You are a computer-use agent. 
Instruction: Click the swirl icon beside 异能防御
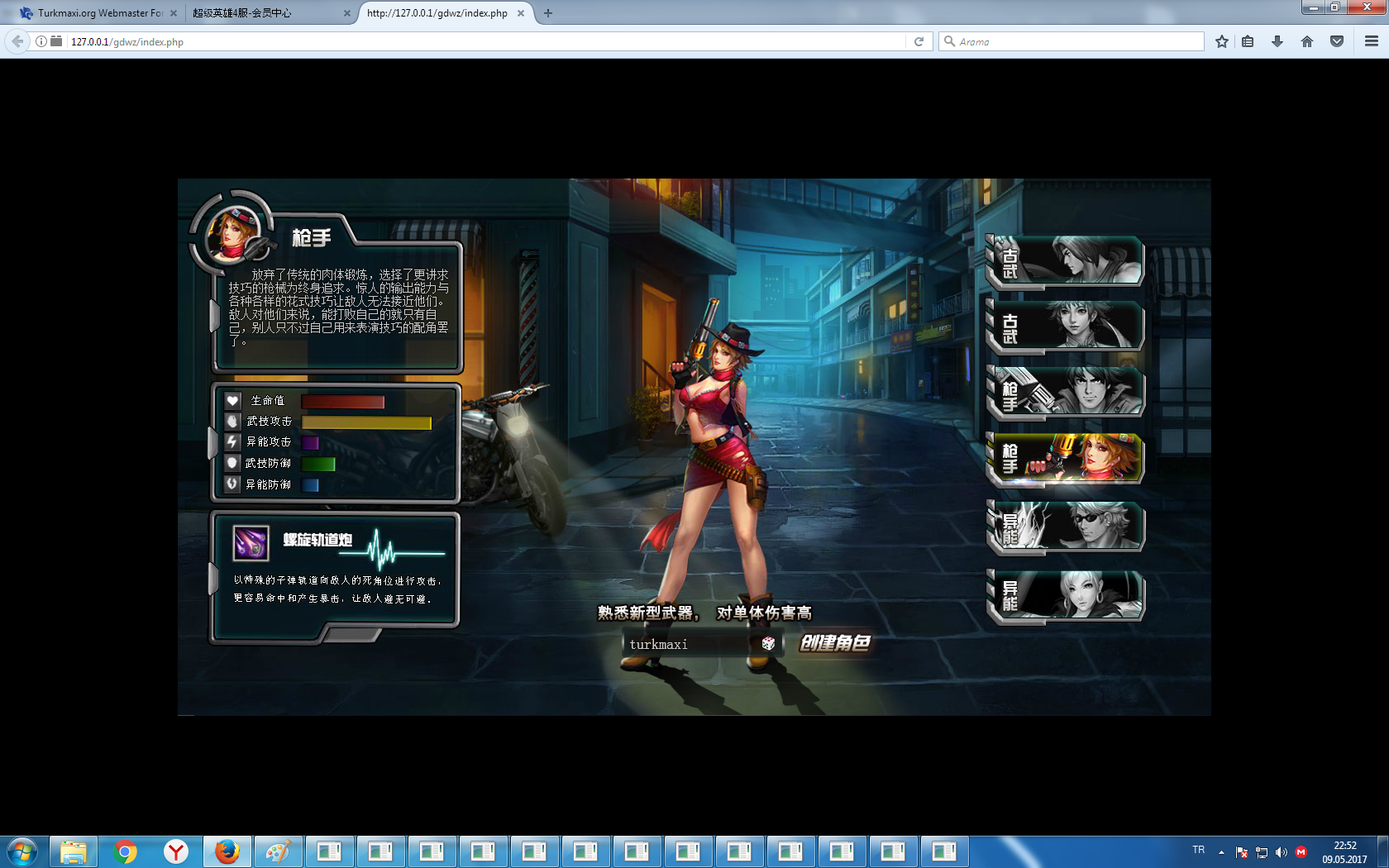pyautogui.click(x=232, y=484)
